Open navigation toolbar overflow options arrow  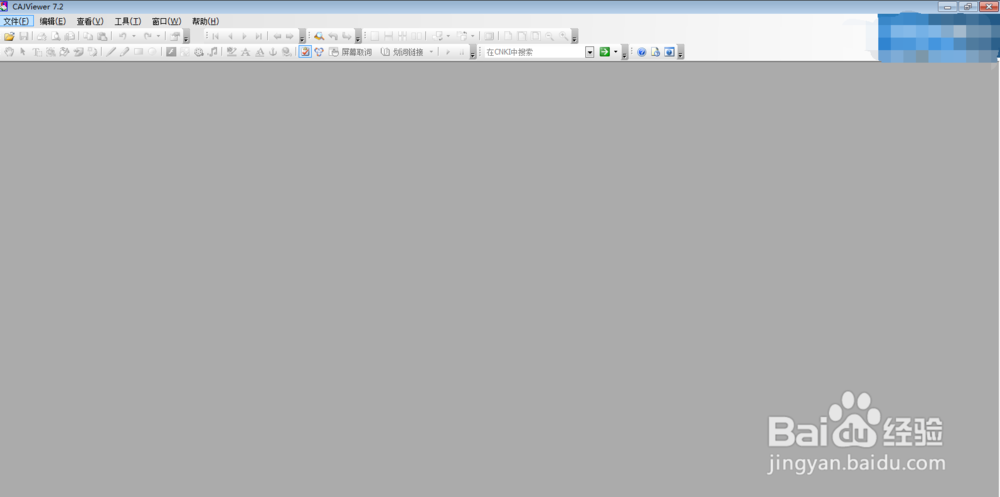coord(302,37)
